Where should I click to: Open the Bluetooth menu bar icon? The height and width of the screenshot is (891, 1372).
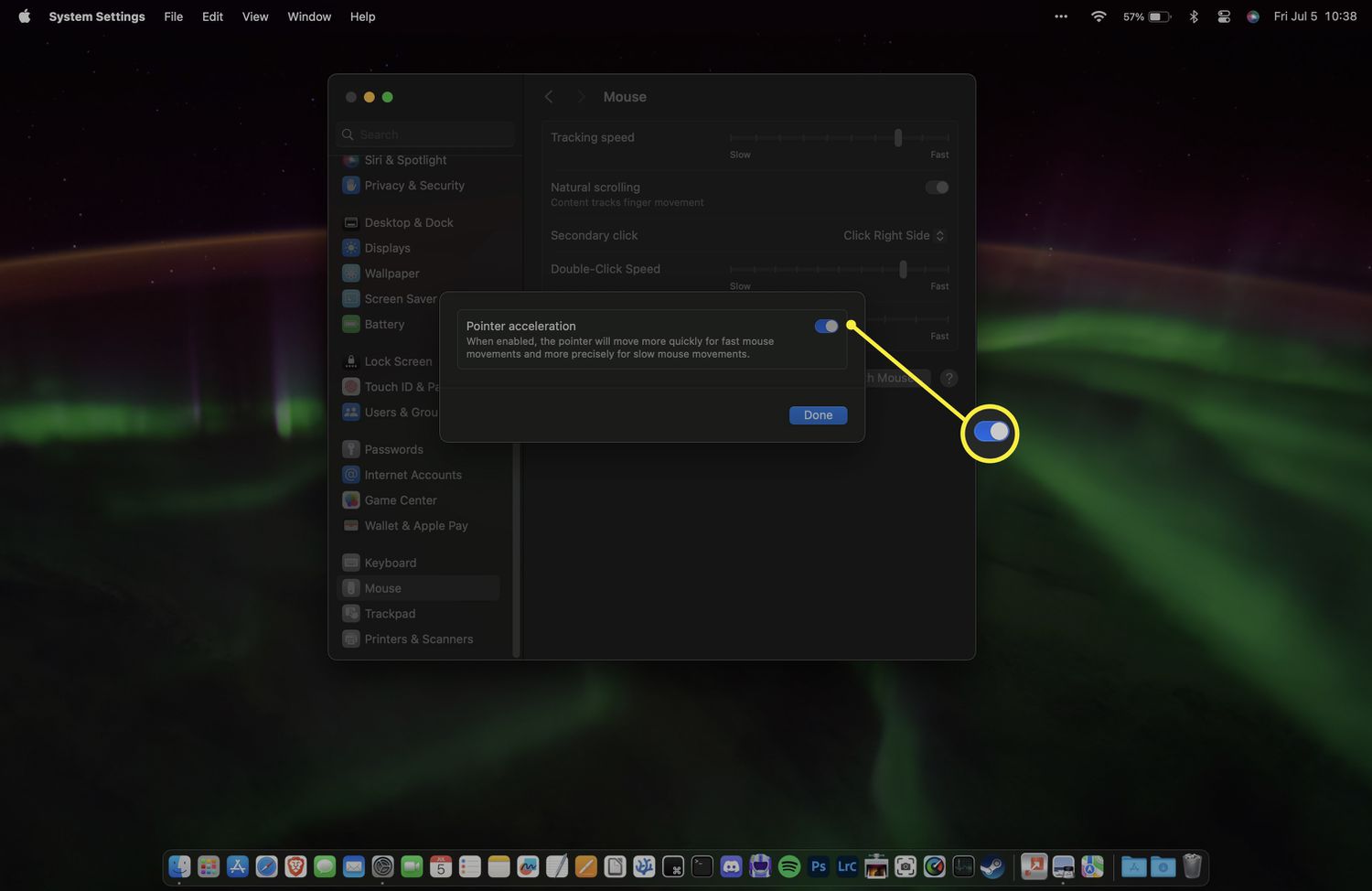pos(1194,16)
